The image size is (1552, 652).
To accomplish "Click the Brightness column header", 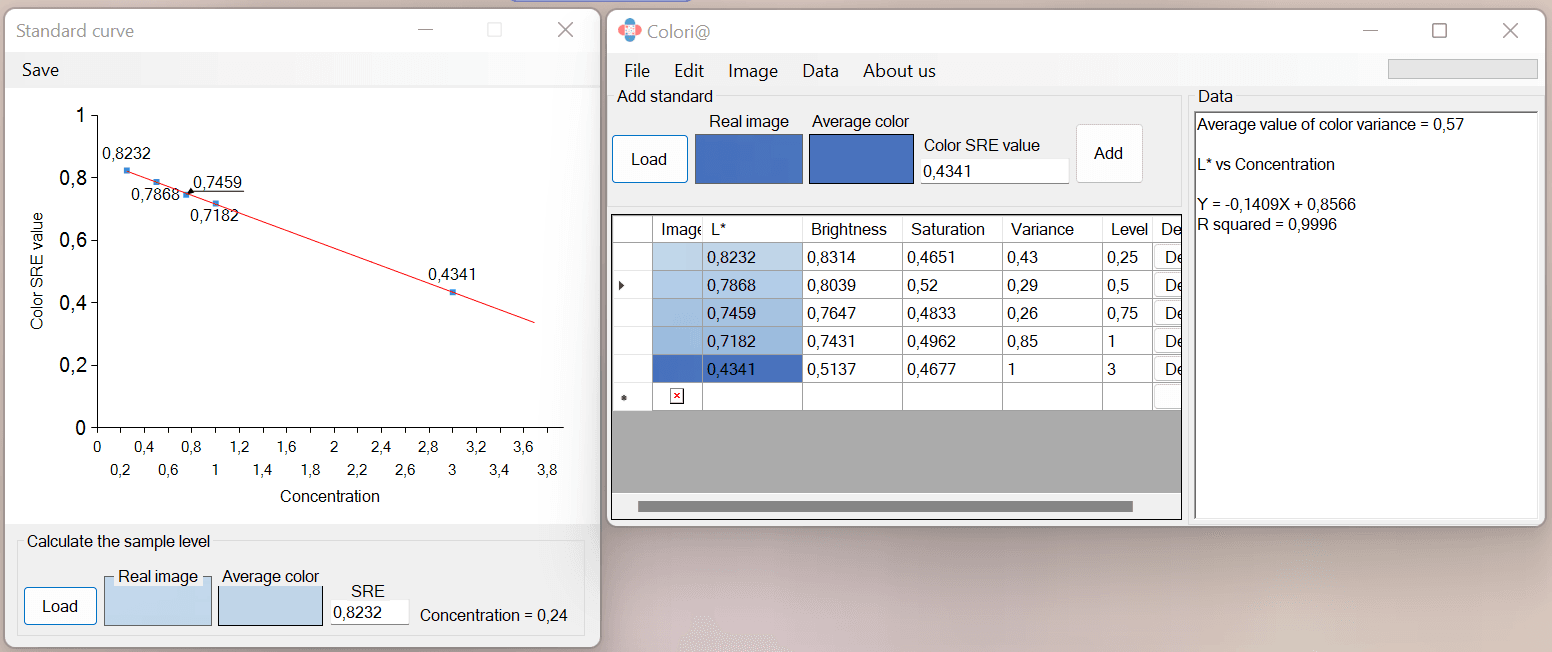I will [x=849, y=229].
